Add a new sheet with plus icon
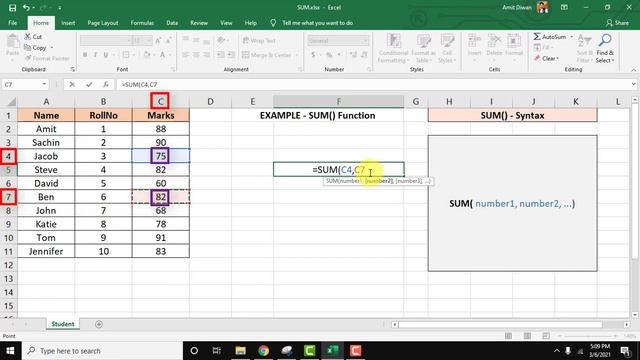 (99, 324)
